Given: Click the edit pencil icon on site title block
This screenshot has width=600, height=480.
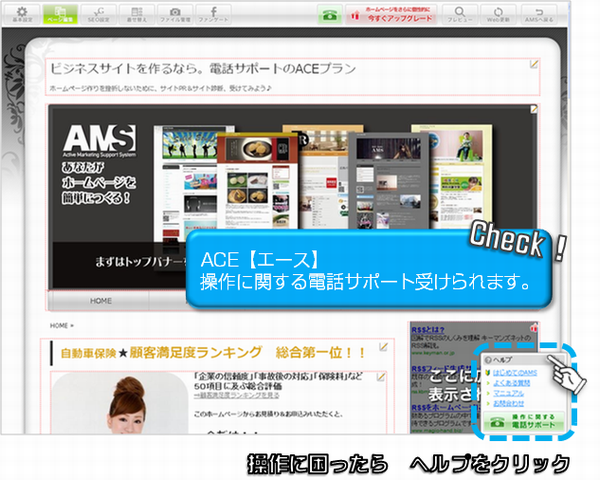Looking at the screenshot, I should 533,64.
